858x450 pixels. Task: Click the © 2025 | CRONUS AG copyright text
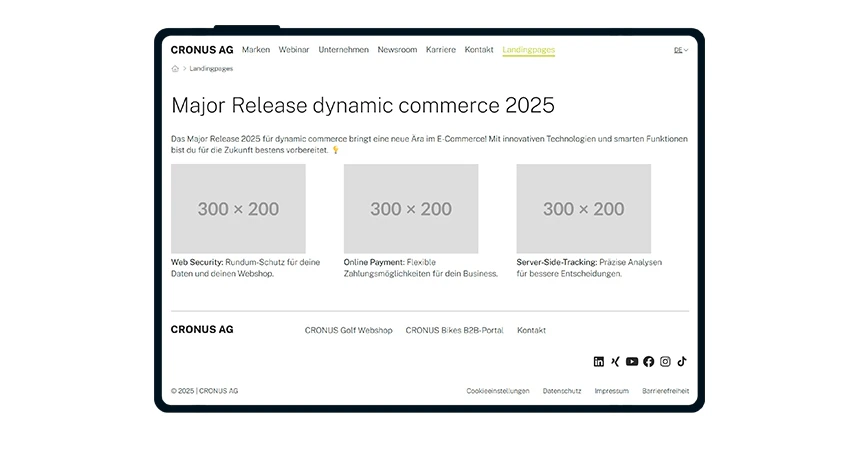[205, 391]
